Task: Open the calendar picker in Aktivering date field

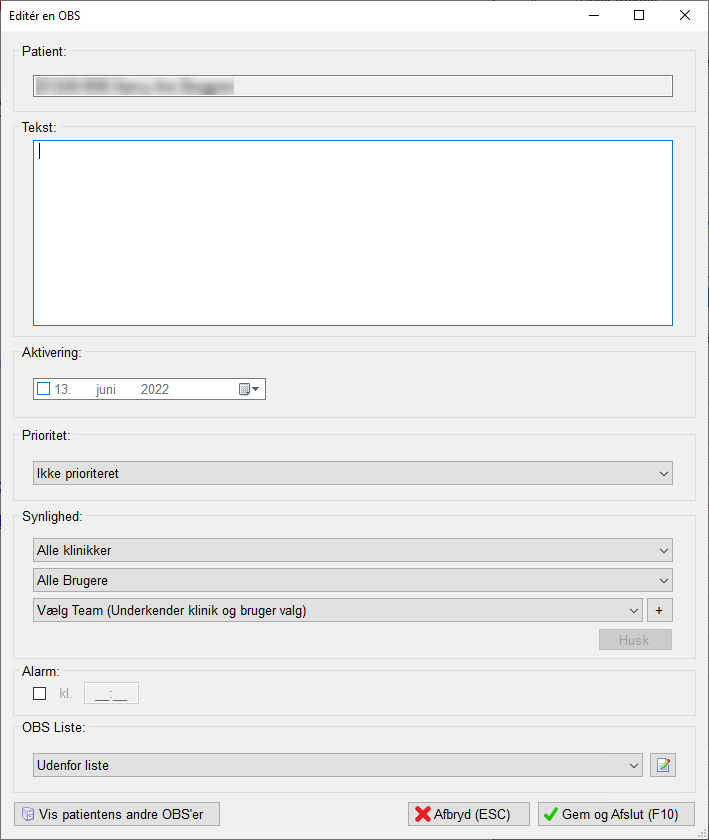Action: coord(249,389)
